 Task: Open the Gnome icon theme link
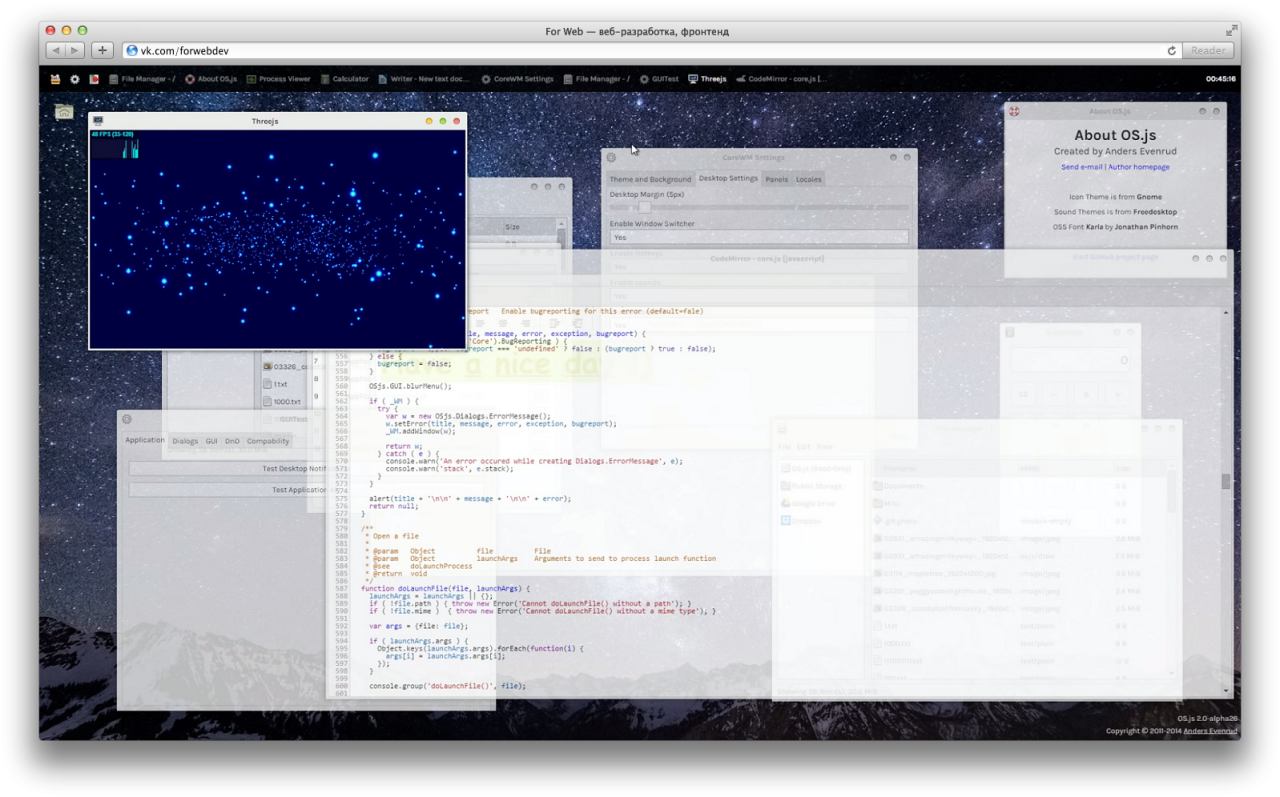pyautogui.click(x=1147, y=197)
